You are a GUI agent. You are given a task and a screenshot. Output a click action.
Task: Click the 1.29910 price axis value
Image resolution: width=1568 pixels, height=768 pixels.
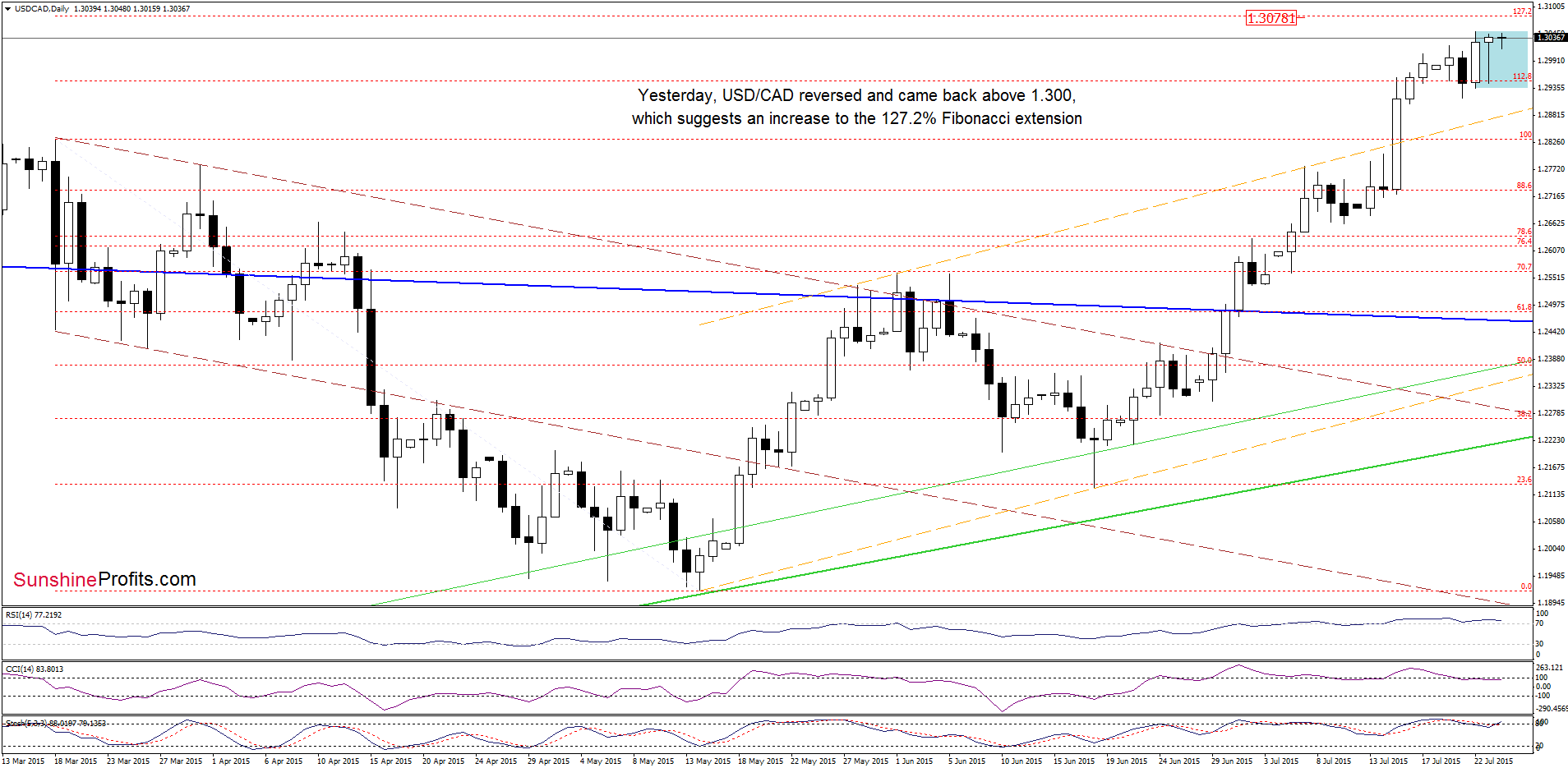(x=1551, y=61)
